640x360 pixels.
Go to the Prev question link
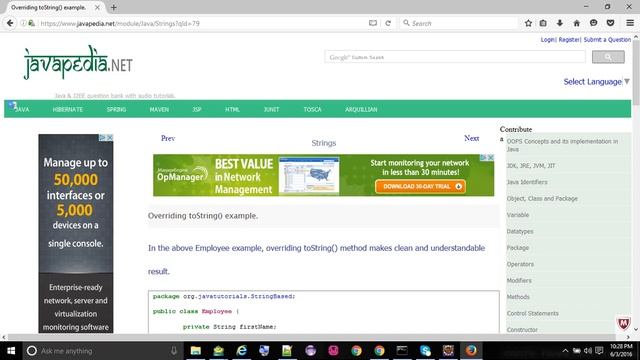(168, 138)
